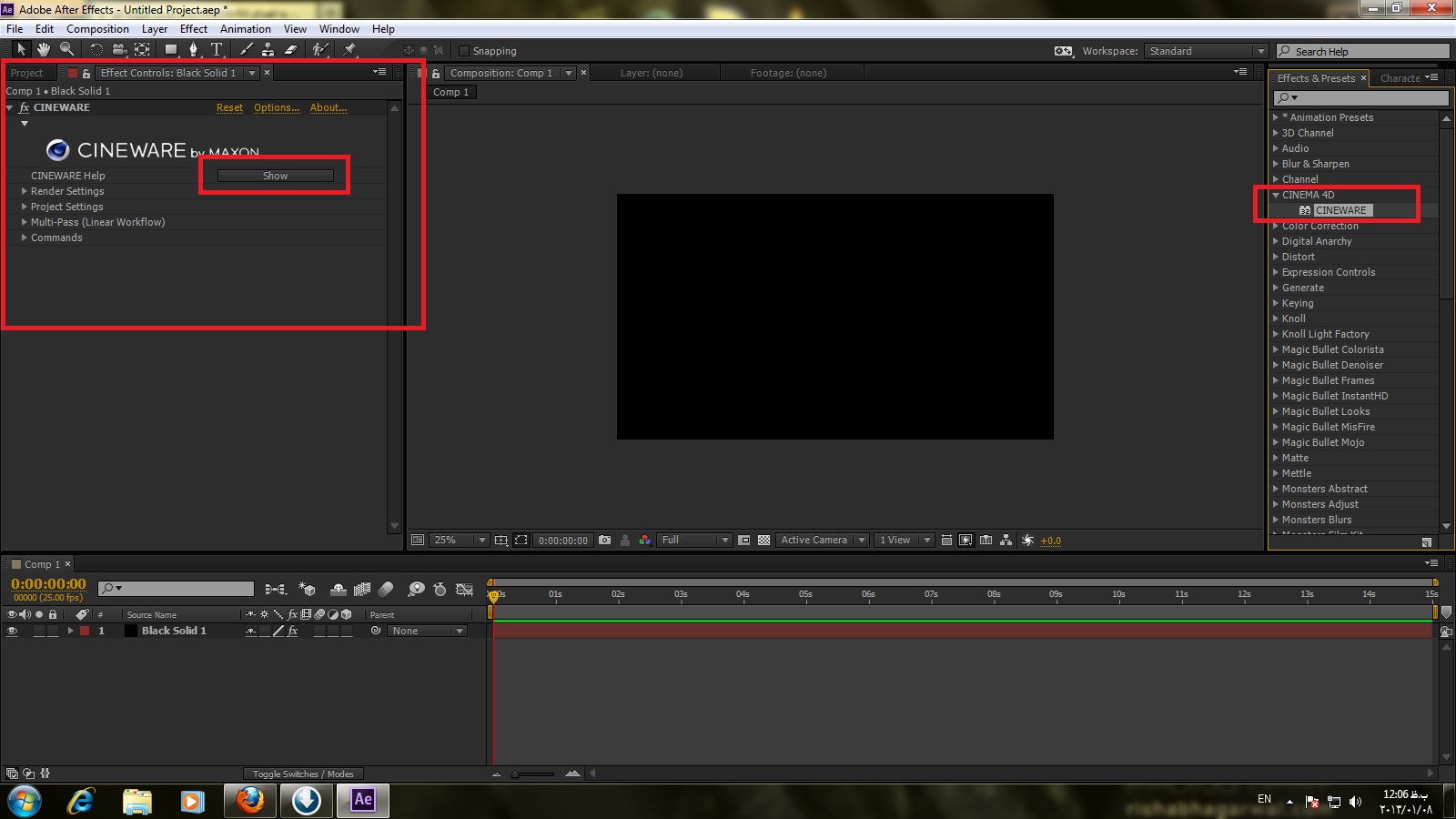Open the 25% magnification dropdown

click(460, 541)
